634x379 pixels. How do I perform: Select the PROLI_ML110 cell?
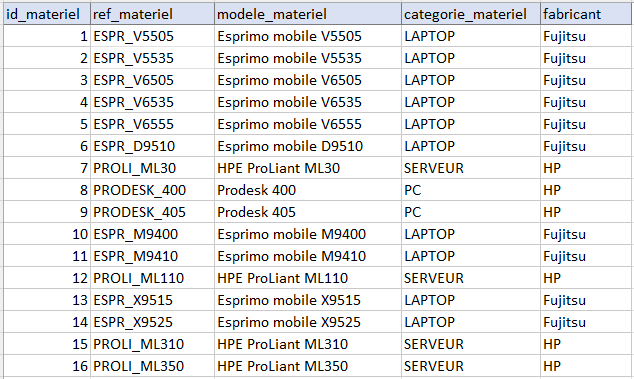pos(152,278)
